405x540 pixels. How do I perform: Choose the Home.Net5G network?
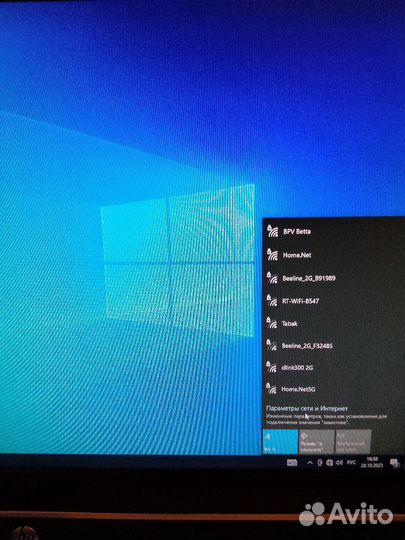tap(333, 389)
